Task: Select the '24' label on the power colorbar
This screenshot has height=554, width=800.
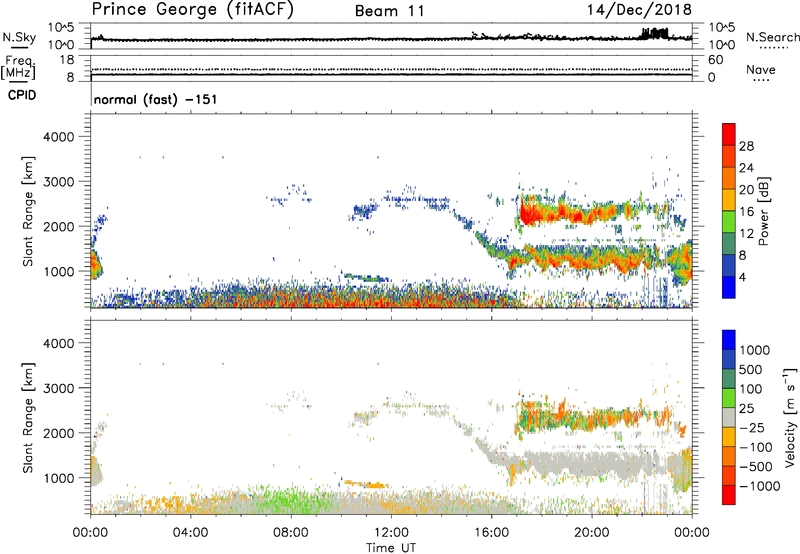Action: (x=746, y=168)
